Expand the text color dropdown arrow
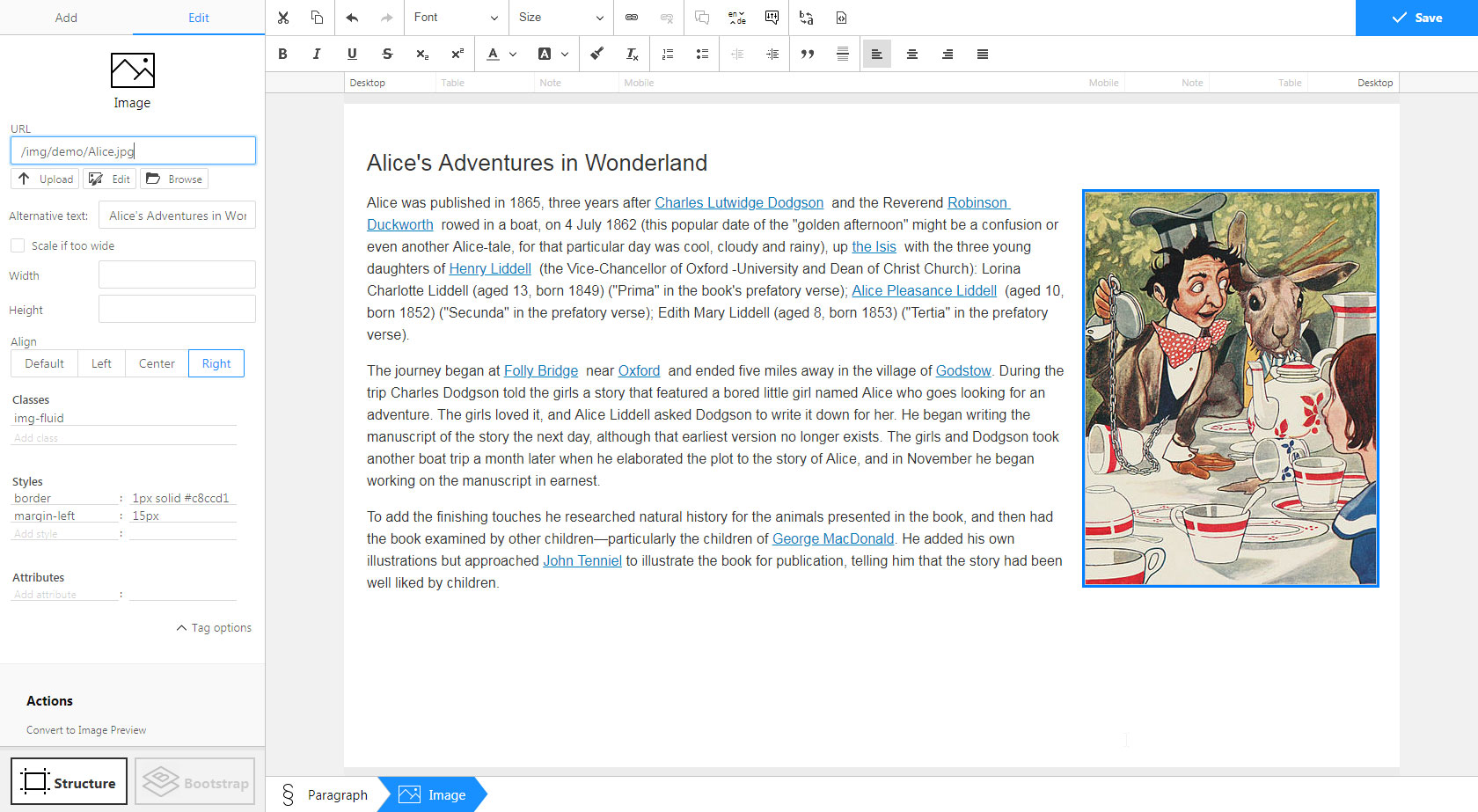 point(513,54)
